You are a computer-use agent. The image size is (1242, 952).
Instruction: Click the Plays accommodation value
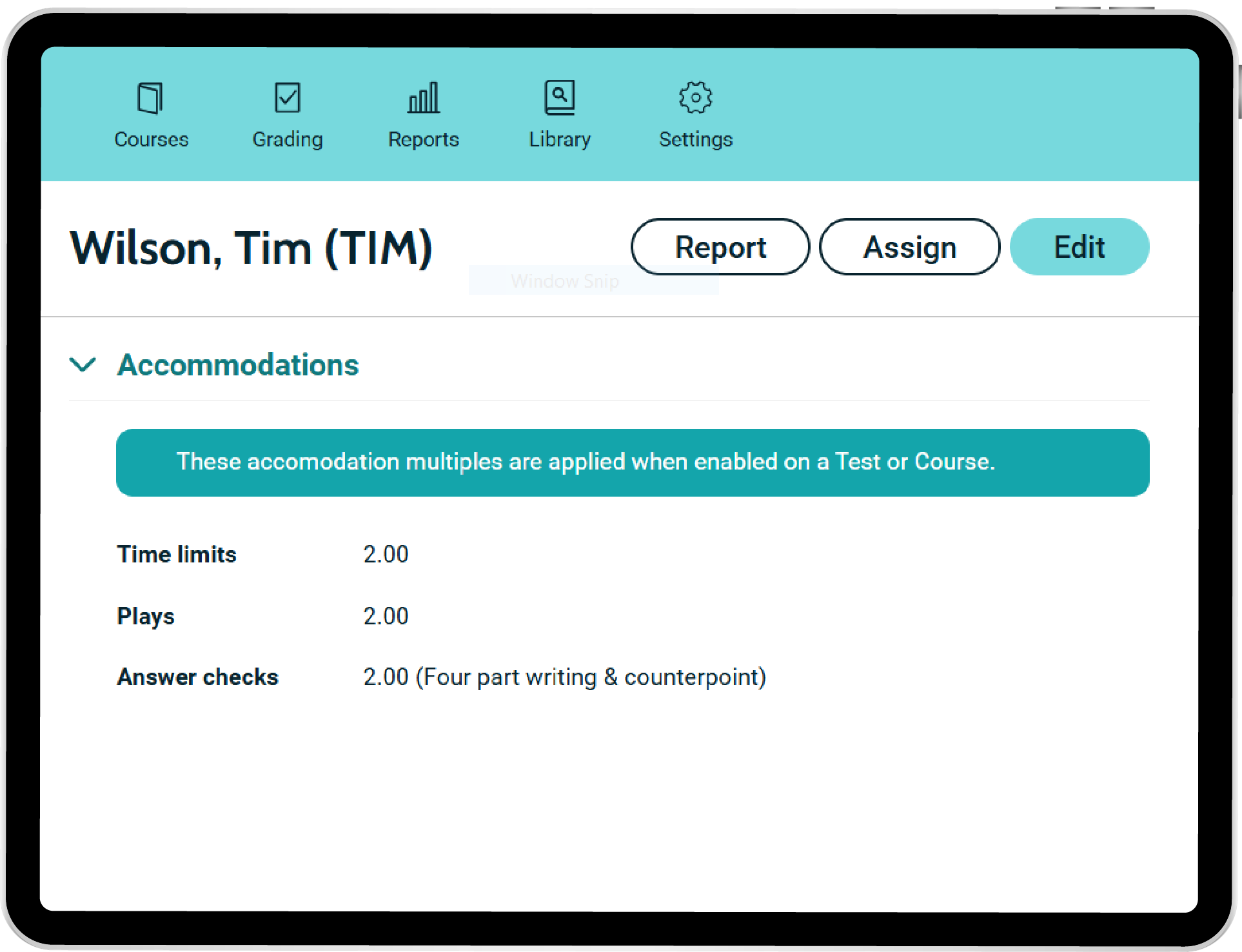386,615
